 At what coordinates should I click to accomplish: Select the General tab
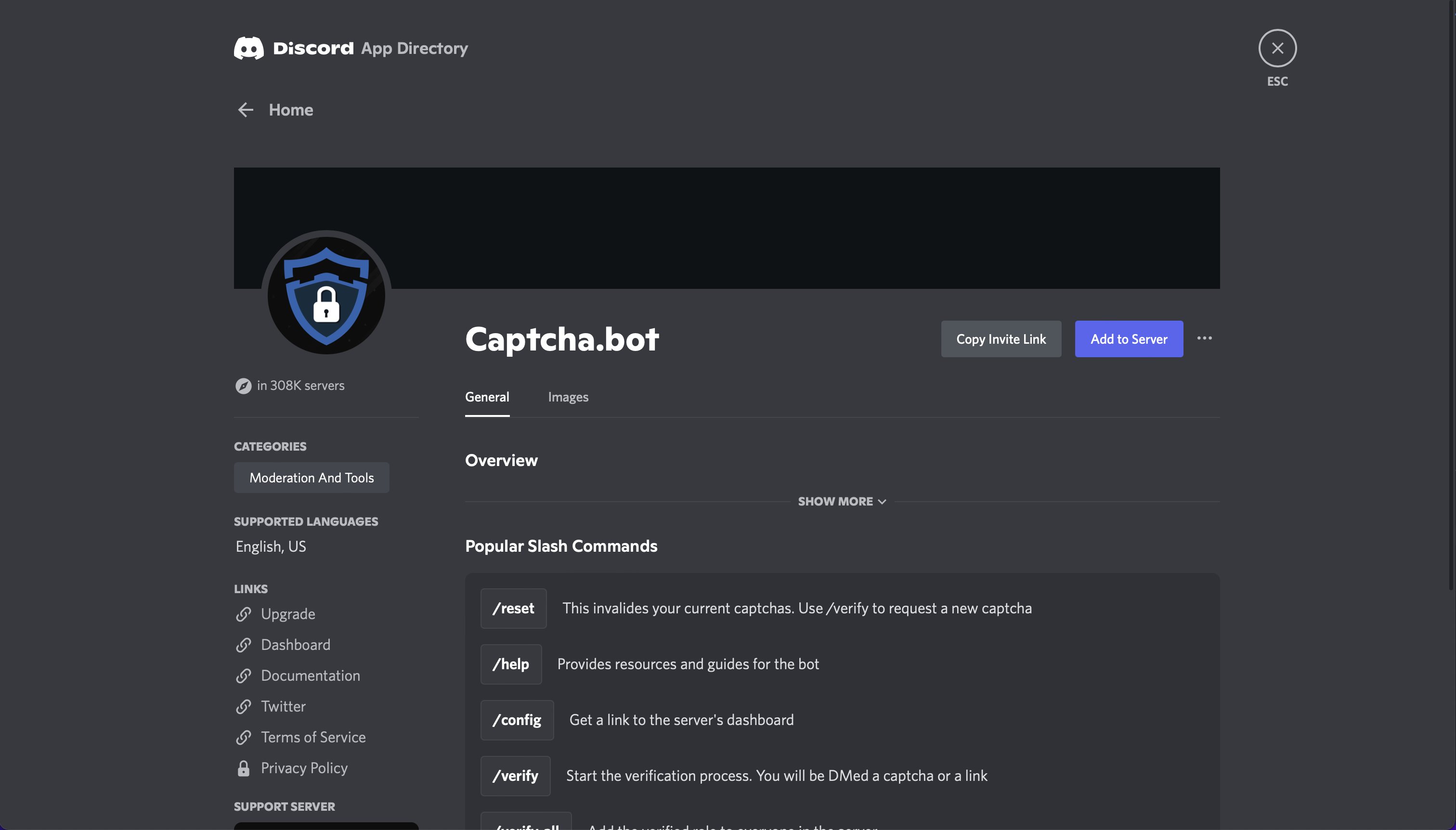pos(486,397)
